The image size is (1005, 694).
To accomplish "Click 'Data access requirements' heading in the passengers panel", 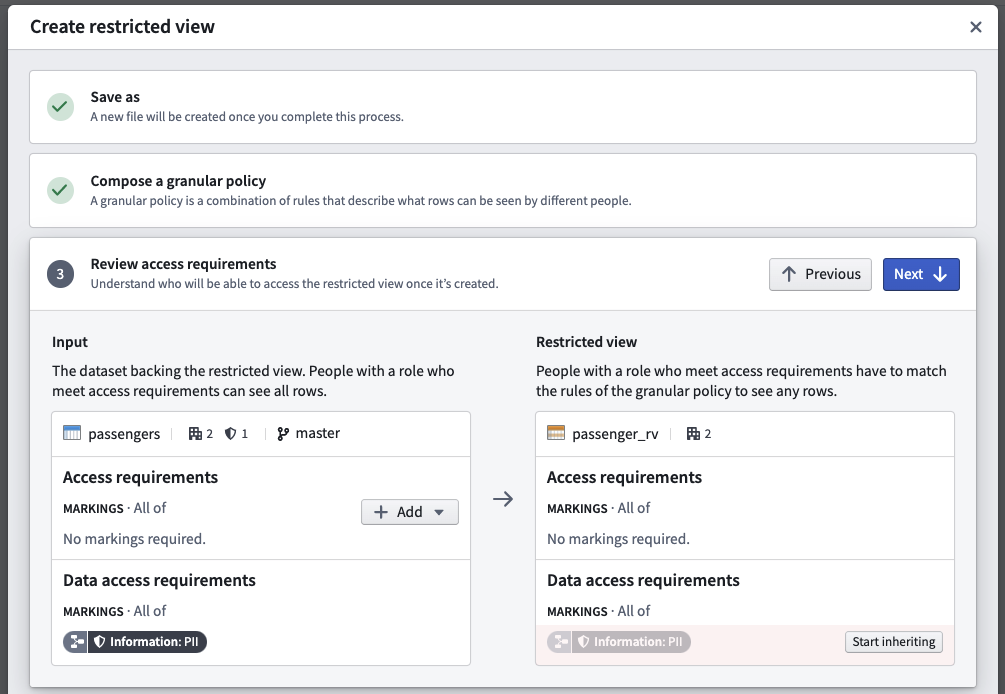I will click(160, 580).
